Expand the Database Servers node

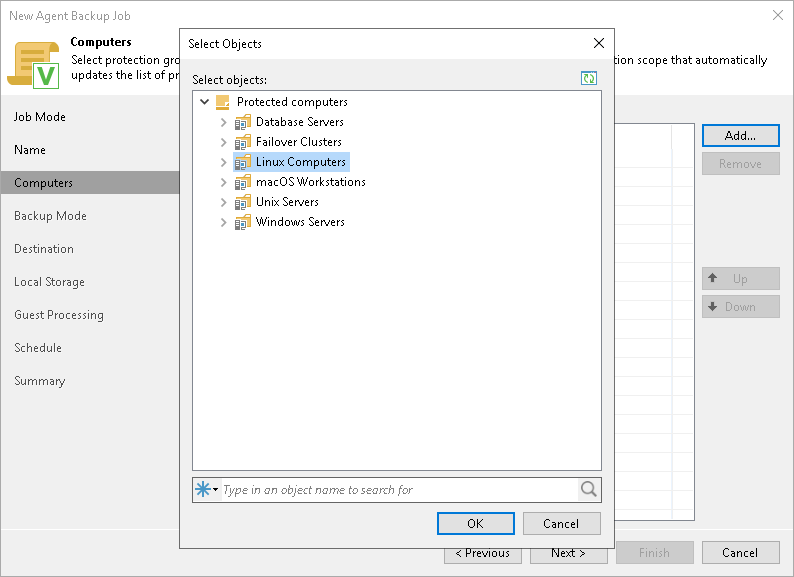223,122
